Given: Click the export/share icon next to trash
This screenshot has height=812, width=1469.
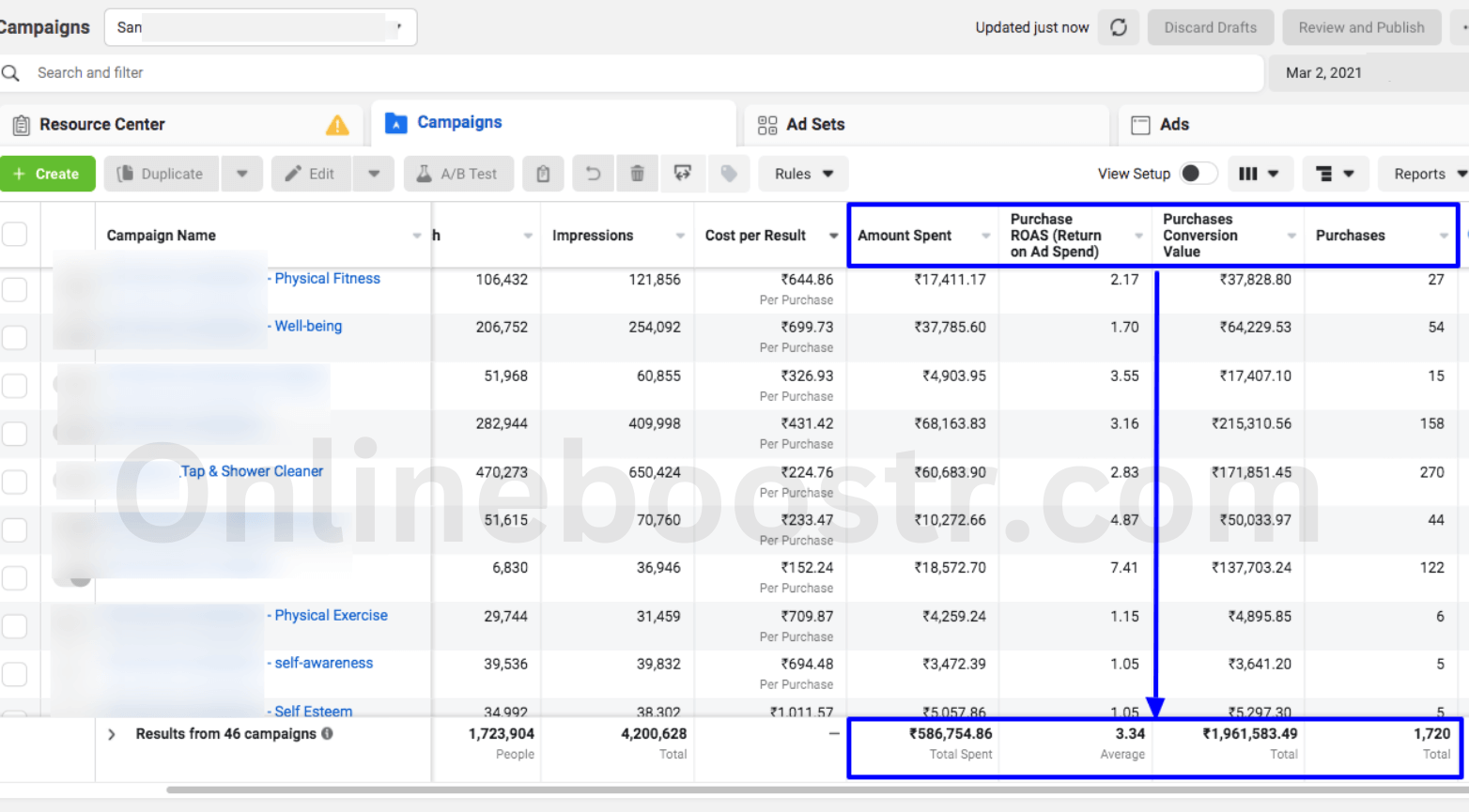Looking at the screenshot, I should [x=683, y=174].
